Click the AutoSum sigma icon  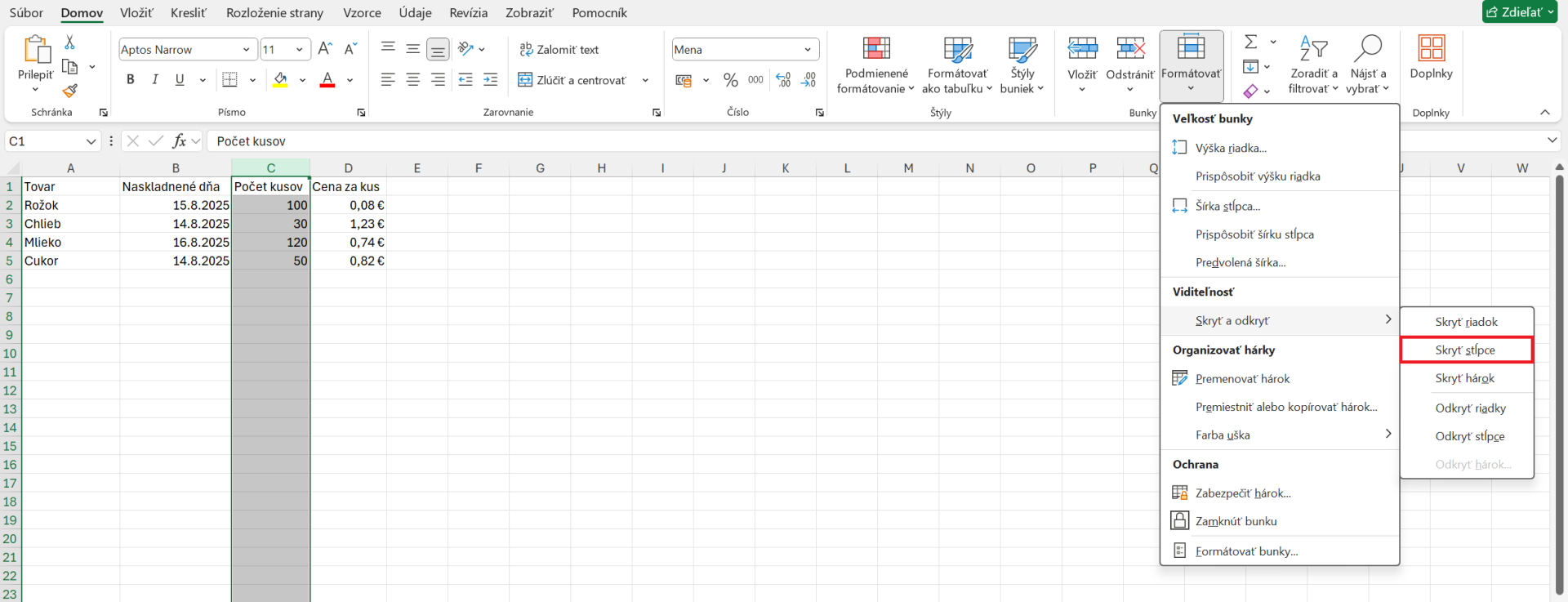tap(1251, 42)
